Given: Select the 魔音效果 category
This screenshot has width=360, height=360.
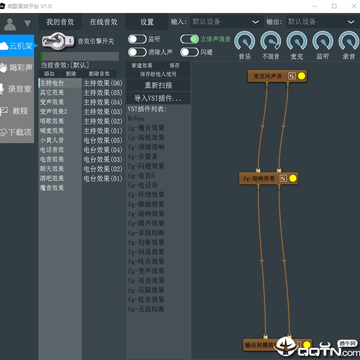Looking at the screenshot, I should [60, 188].
